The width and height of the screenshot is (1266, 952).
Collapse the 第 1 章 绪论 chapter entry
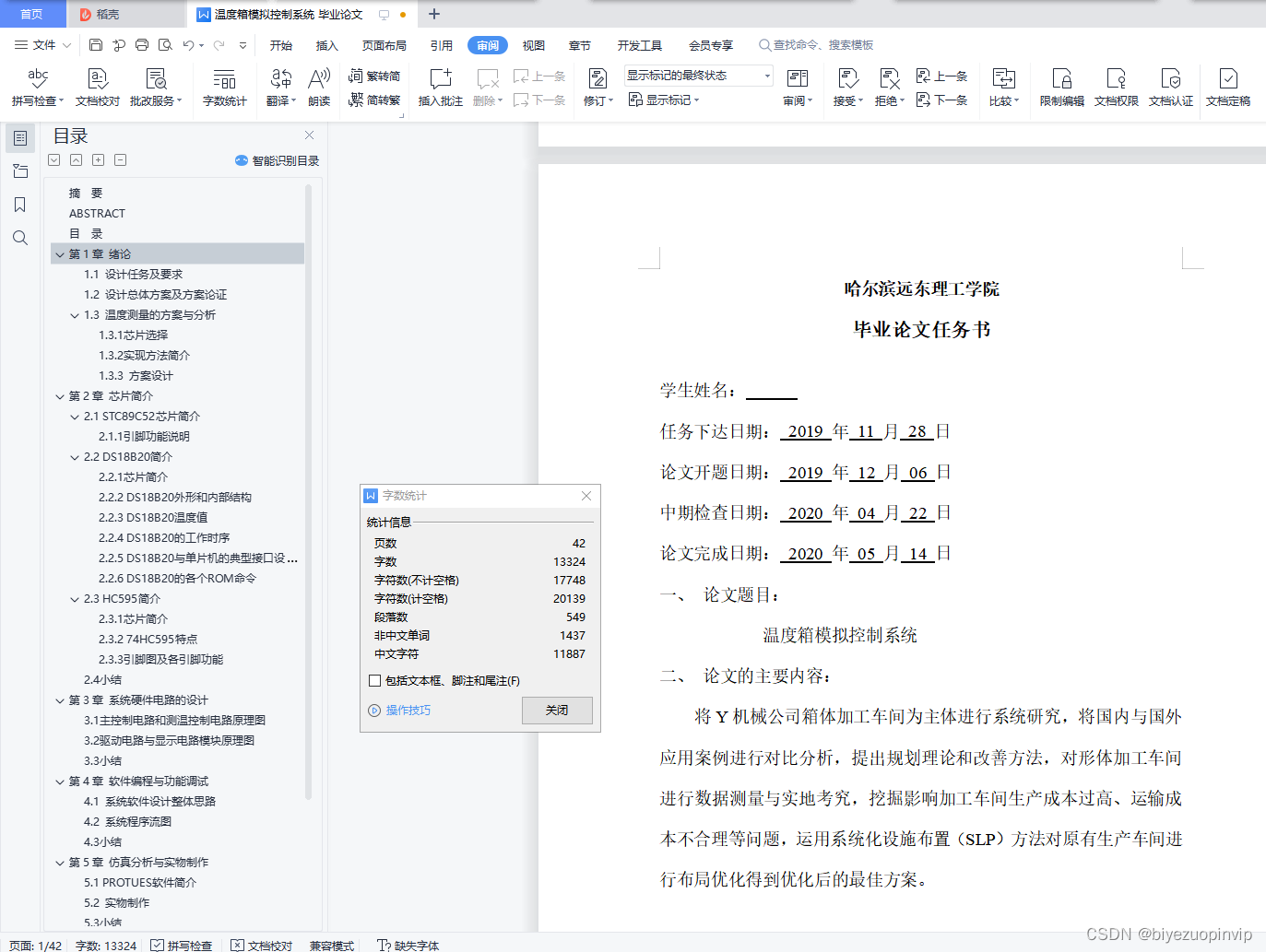(60, 253)
